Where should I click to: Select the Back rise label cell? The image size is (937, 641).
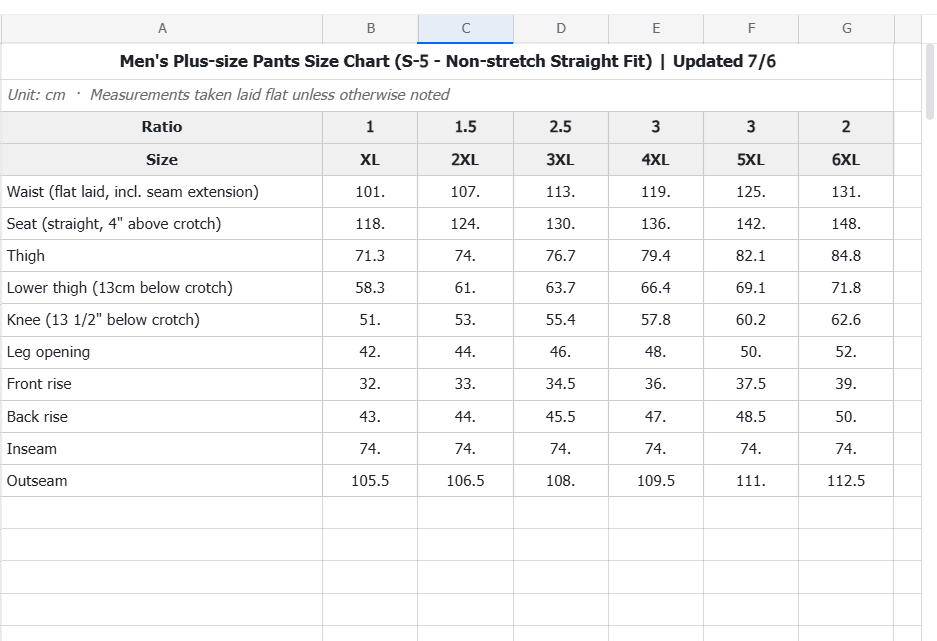click(162, 417)
